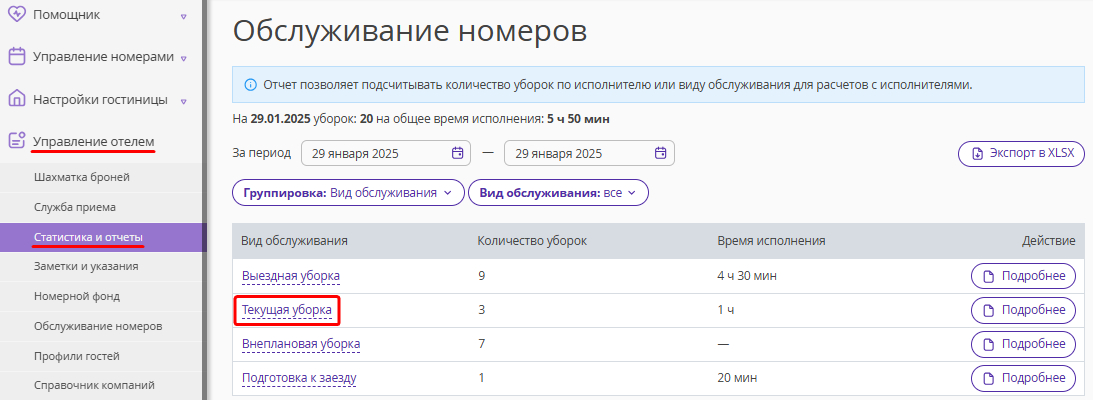Click the count 1 in Подготовка к заезду row
This screenshot has width=1093, height=400.
tap(481, 378)
